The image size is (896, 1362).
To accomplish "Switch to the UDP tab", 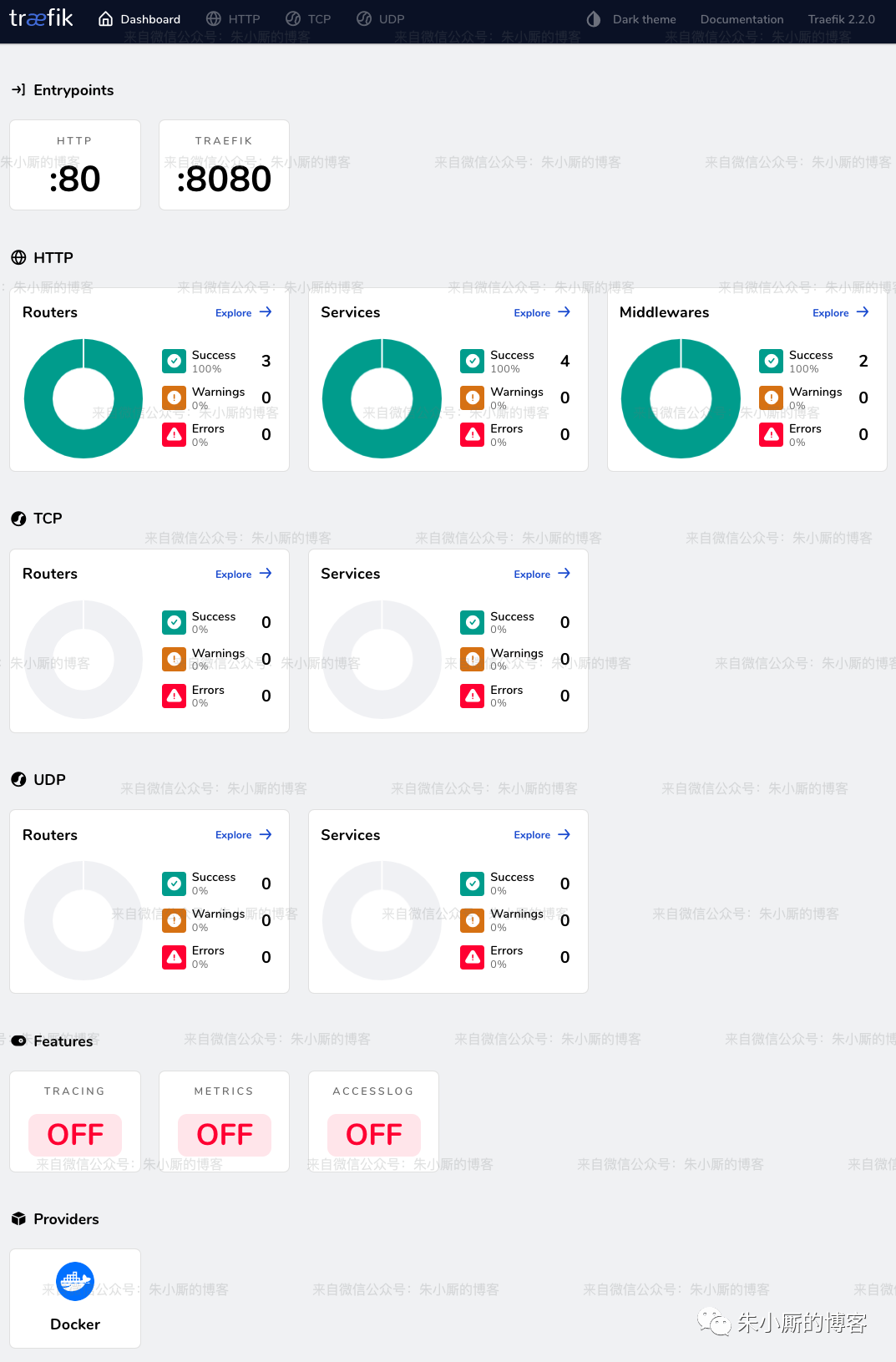I will pyautogui.click(x=380, y=19).
